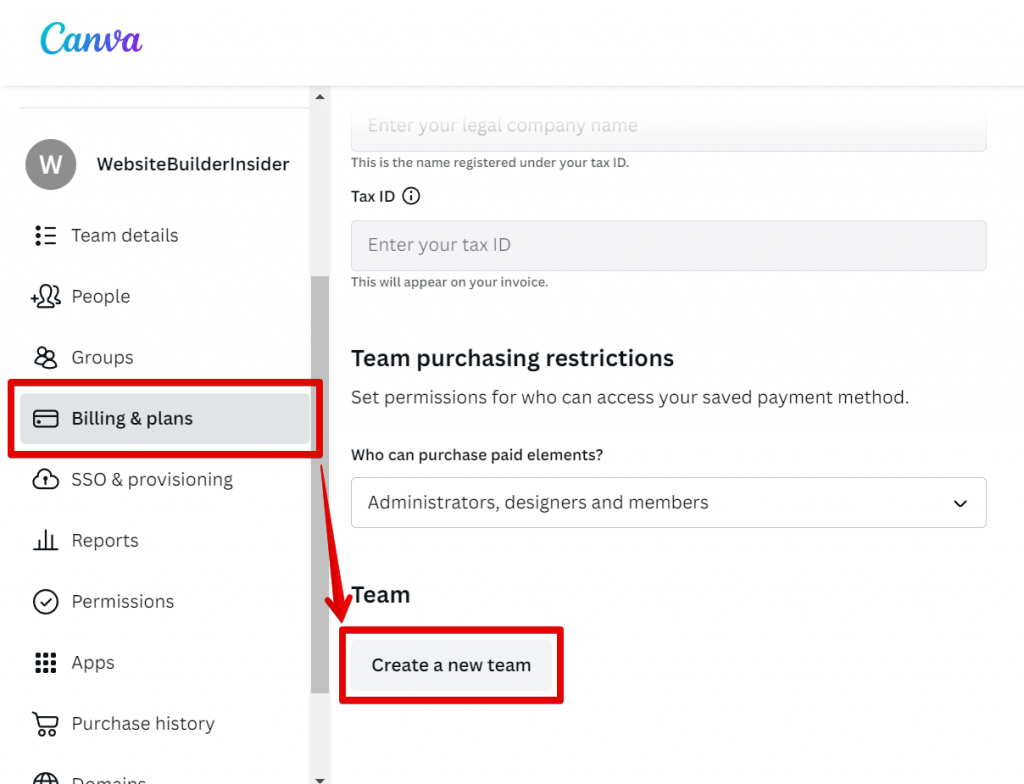Screen dimensions: 1024x784
Task: Click the Tax ID info icon
Action: click(x=411, y=196)
